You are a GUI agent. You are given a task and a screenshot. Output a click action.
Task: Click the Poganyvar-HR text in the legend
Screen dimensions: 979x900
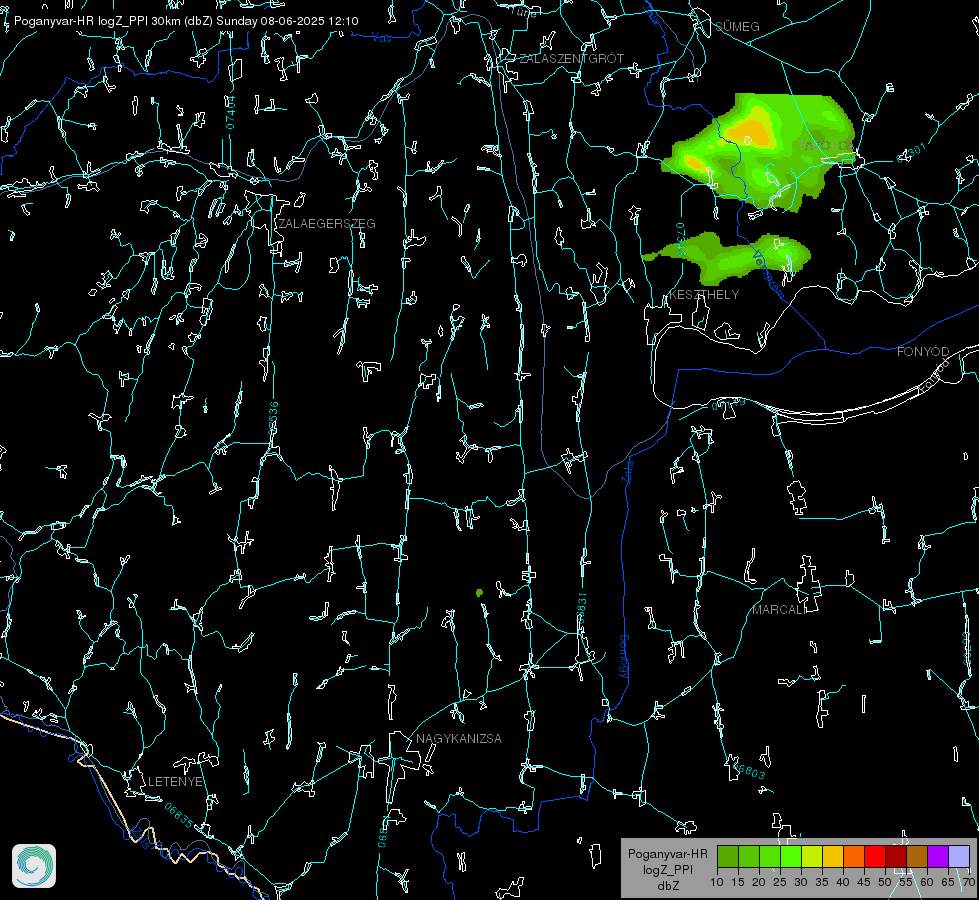click(667, 853)
